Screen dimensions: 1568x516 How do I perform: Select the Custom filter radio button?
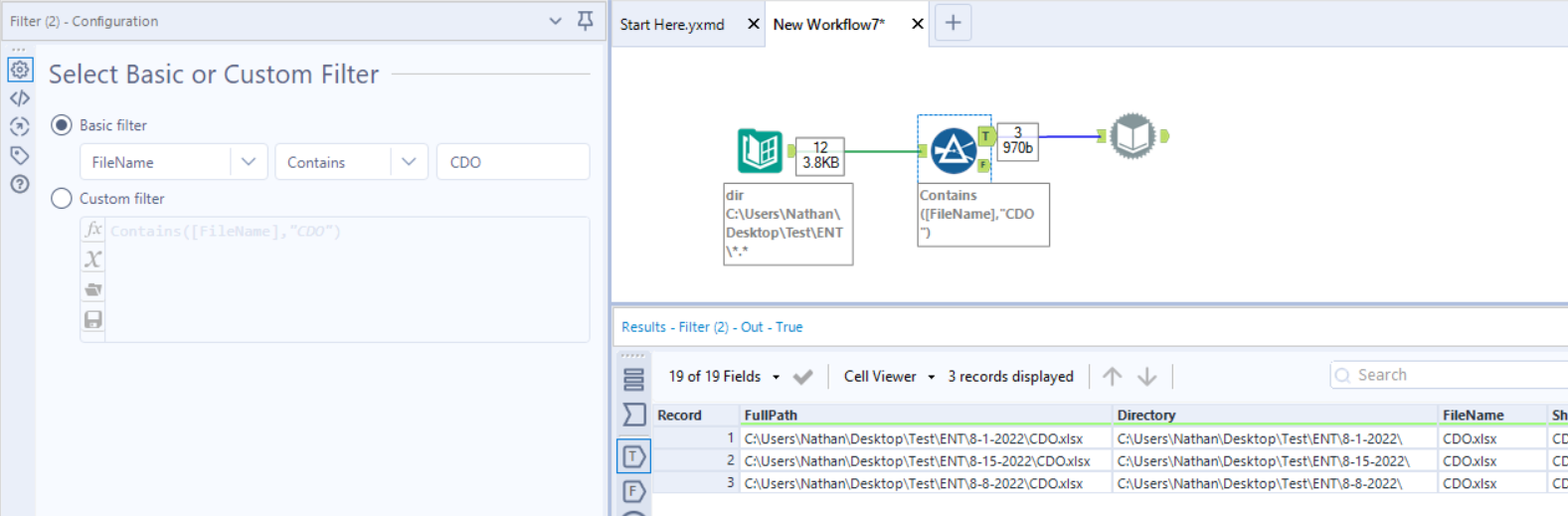[62, 199]
